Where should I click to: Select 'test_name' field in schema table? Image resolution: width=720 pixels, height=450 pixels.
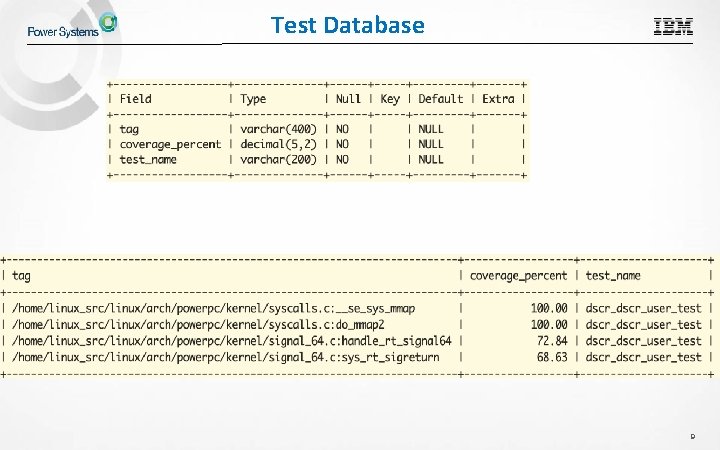[148, 159]
